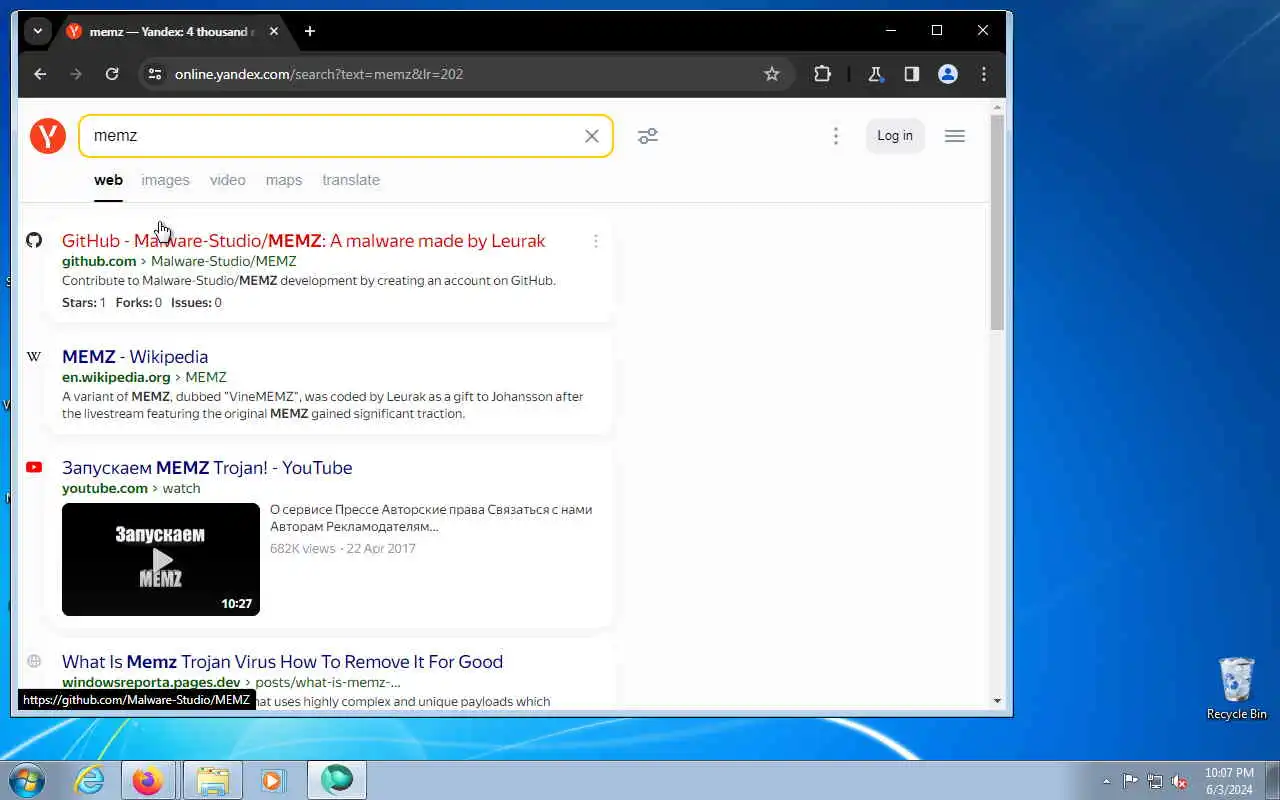Viewport: 1280px width, 800px height.
Task: Go forward with the browser arrow
Action: click(76, 74)
